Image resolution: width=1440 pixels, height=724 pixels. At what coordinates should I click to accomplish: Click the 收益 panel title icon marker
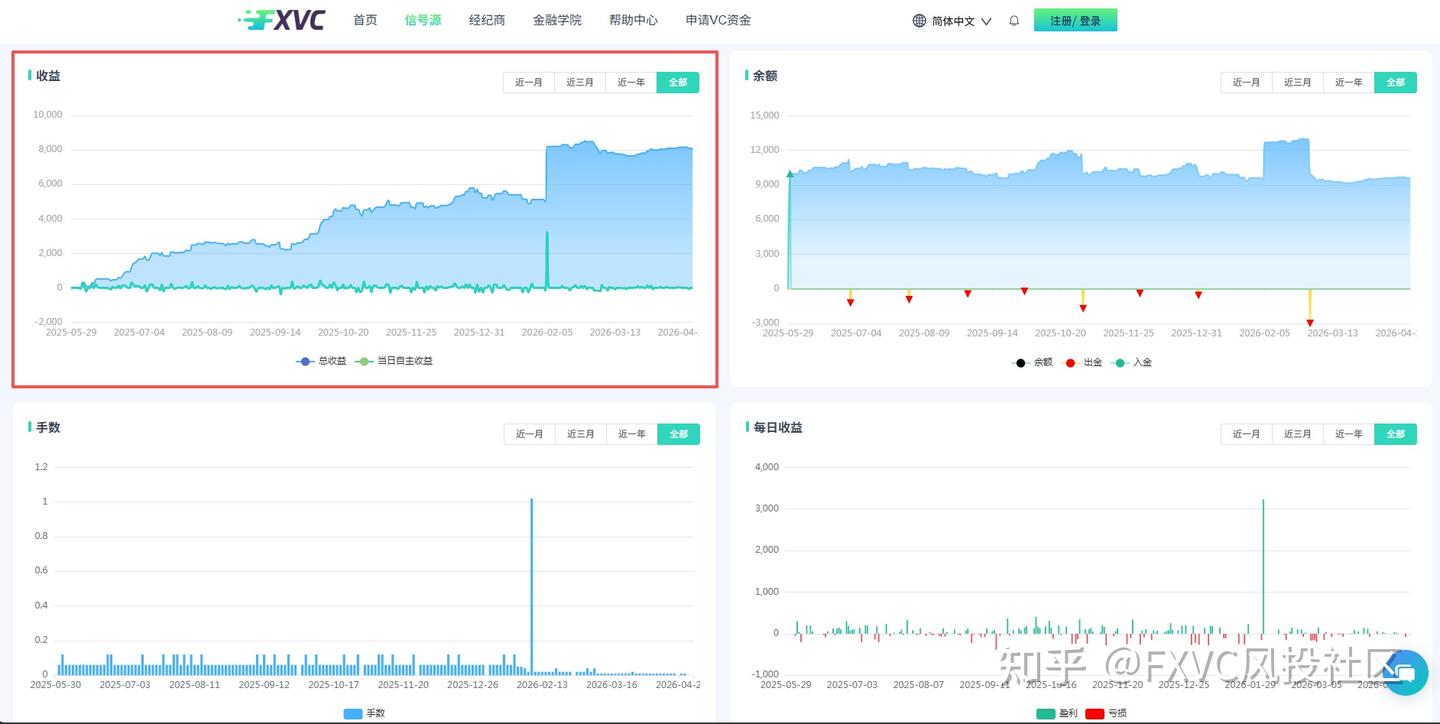click(31, 75)
